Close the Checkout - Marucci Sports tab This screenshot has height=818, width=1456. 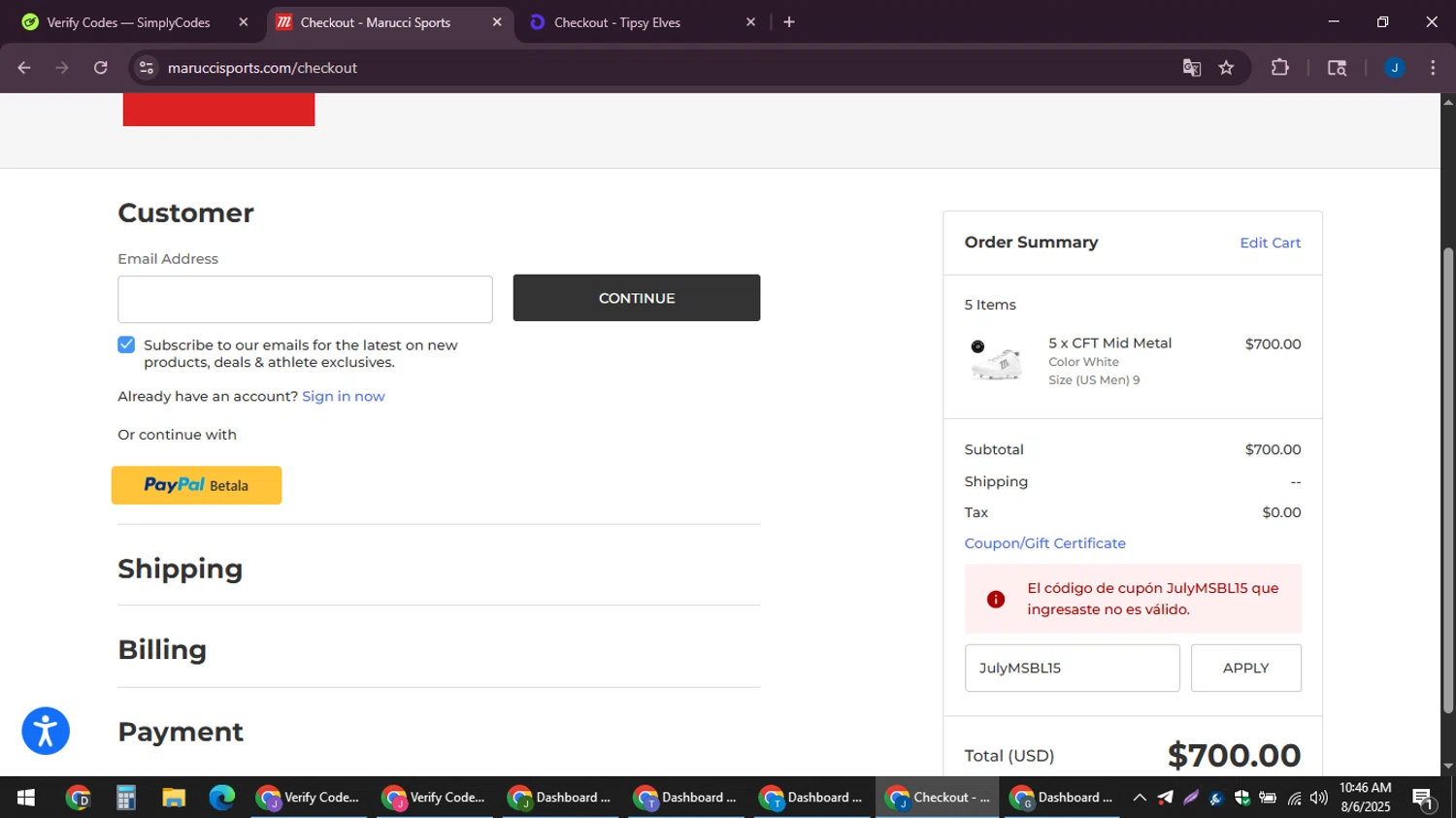(x=497, y=22)
